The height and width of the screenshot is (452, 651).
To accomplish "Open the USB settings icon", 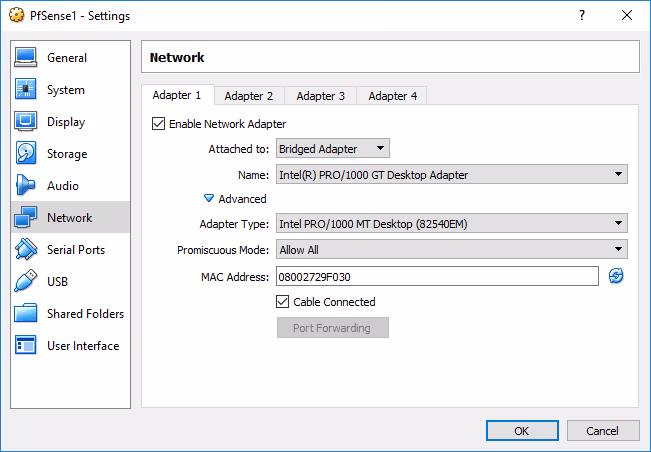I will click(27, 282).
